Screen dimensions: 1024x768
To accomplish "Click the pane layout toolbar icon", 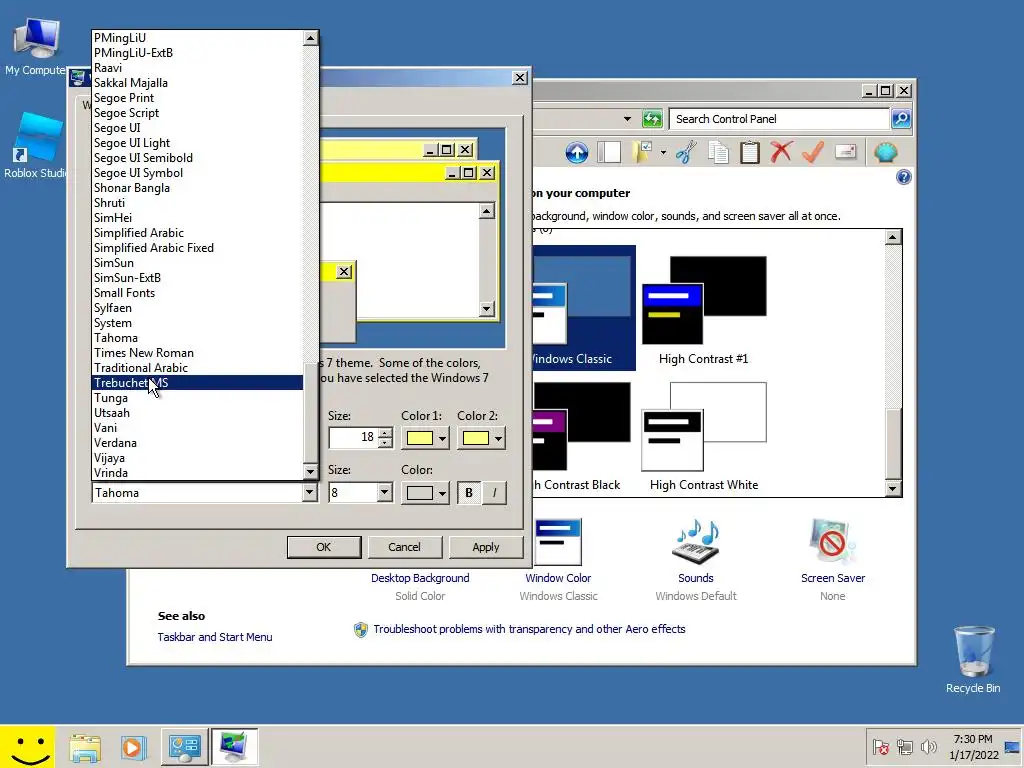I will [x=609, y=153].
